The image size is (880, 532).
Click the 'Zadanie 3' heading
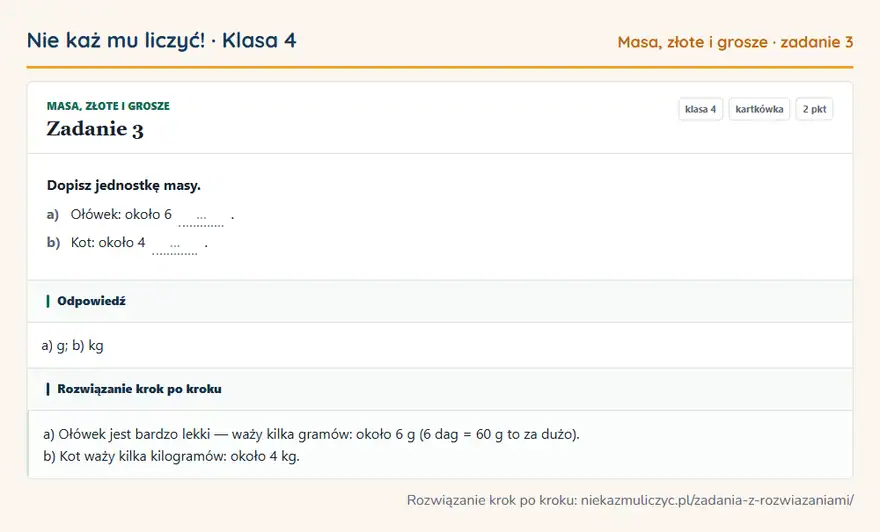95,129
